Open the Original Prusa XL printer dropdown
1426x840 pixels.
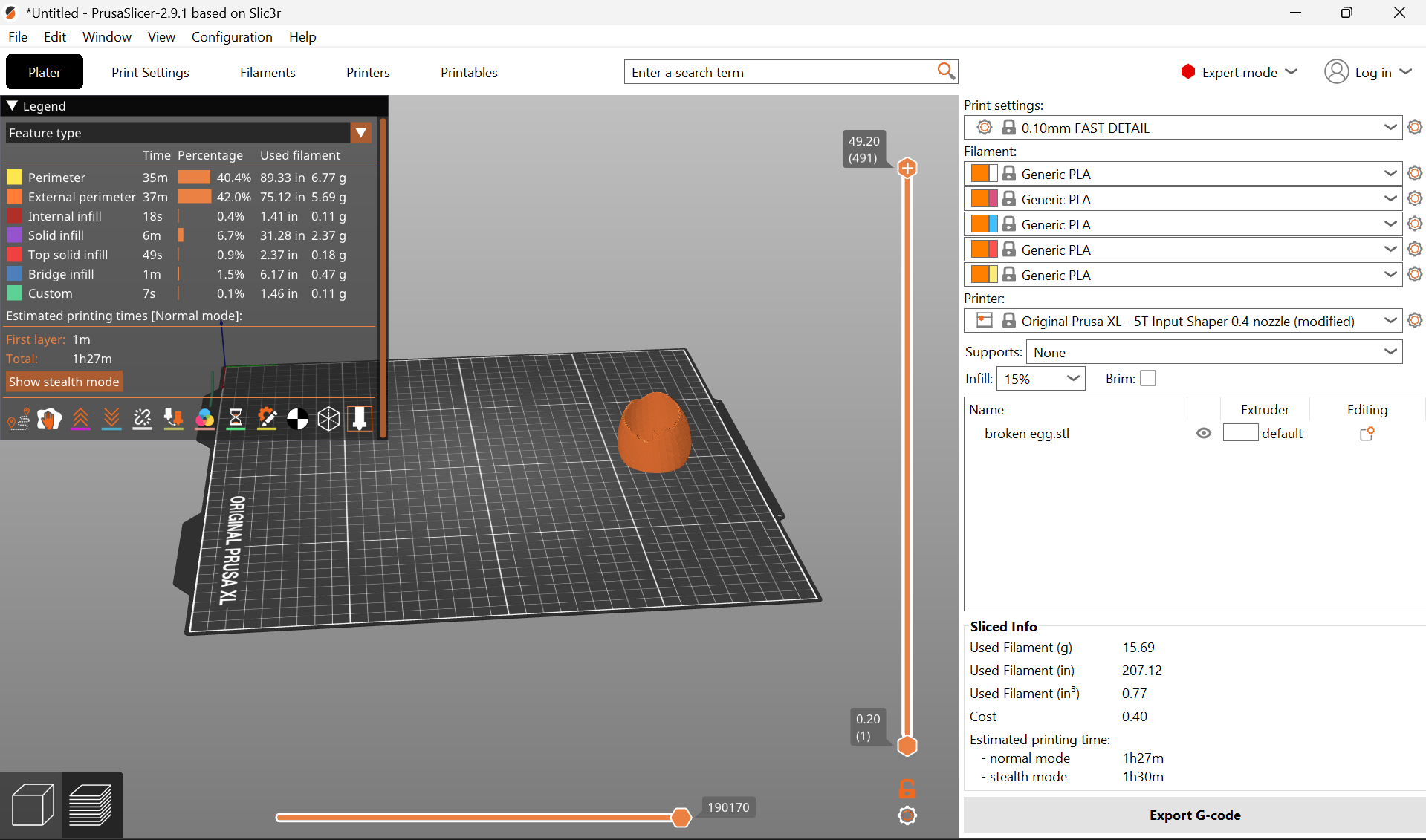point(1183,321)
